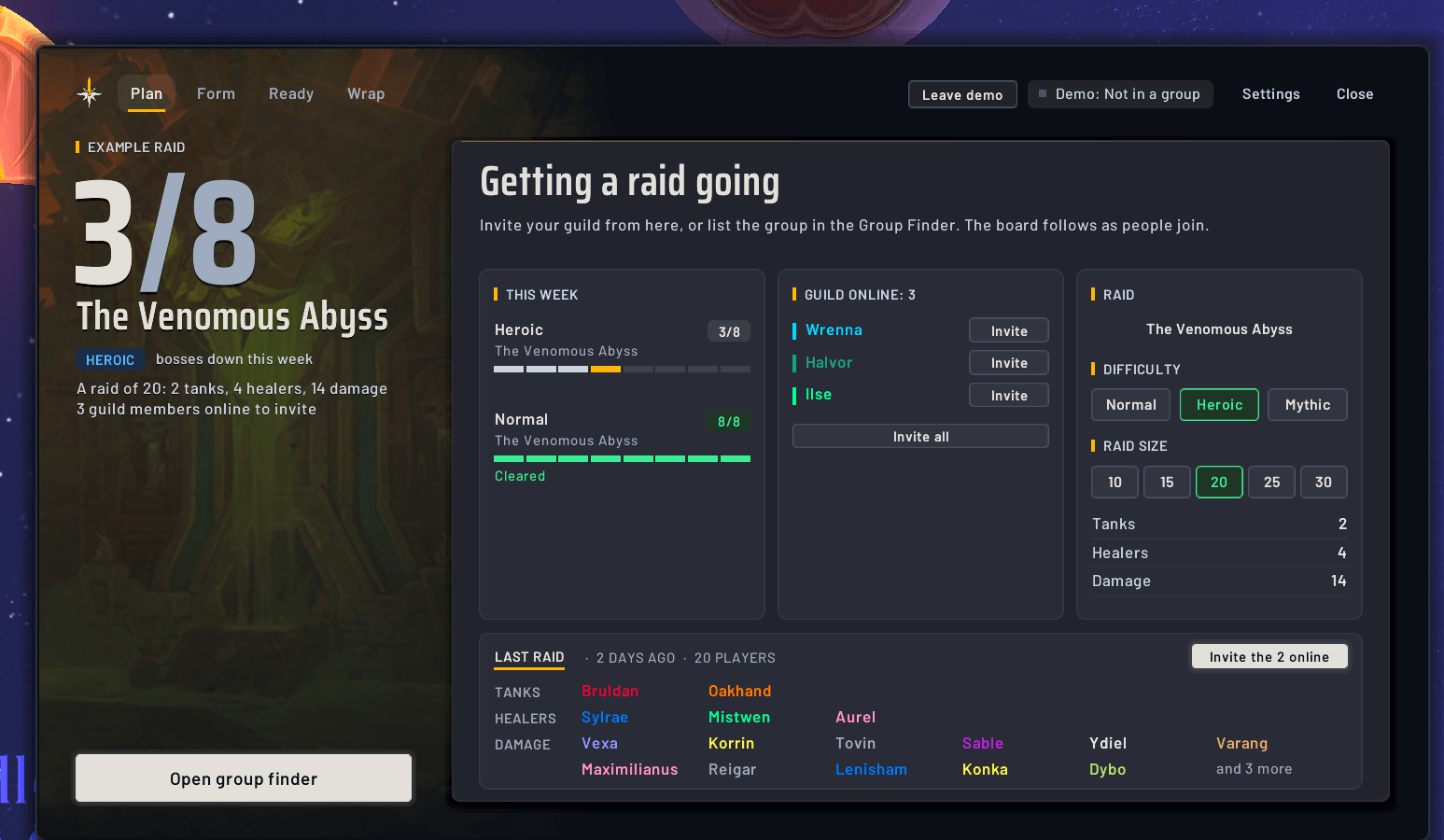Click the Normal 8/8 badge

(x=729, y=421)
